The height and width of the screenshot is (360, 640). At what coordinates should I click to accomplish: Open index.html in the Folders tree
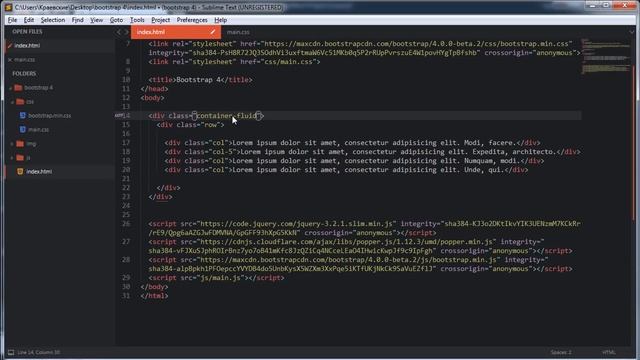[39, 172]
